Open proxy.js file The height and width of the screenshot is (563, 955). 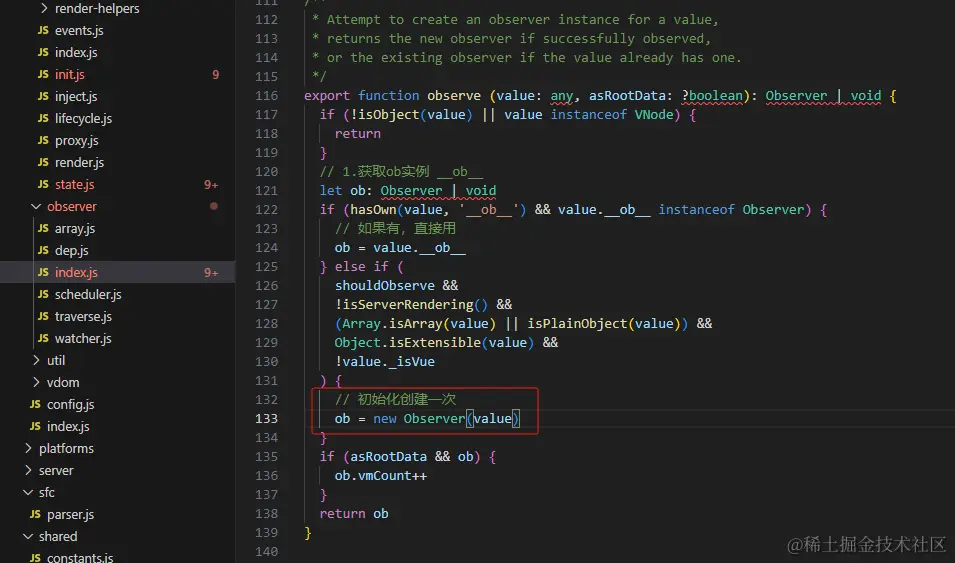click(x=77, y=140)
